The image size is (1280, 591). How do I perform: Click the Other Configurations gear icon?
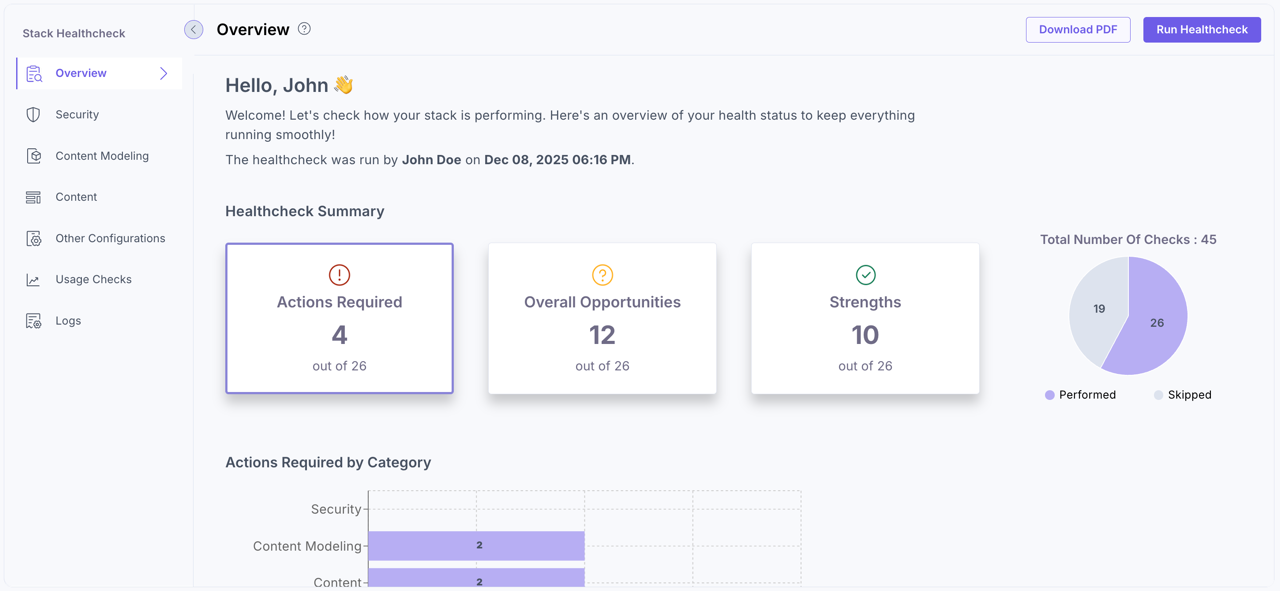34,238
